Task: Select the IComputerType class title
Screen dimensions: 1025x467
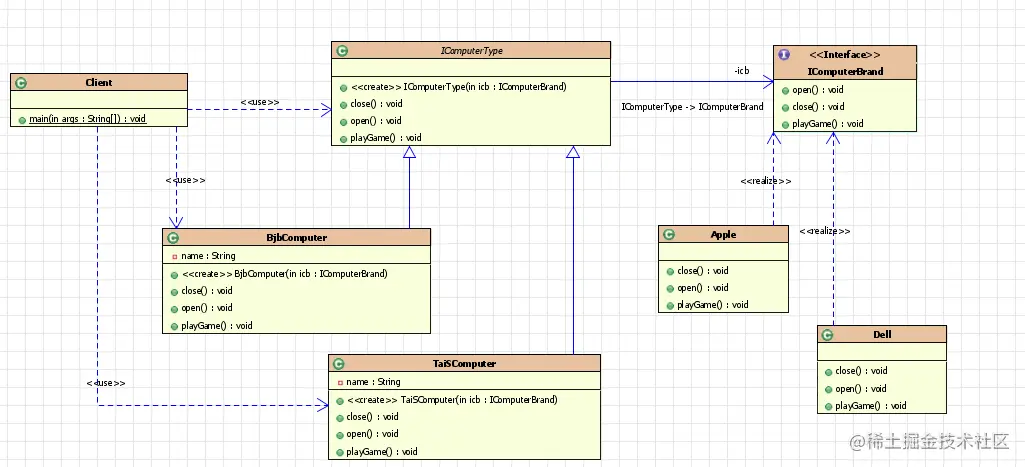Action: pos(471,50)
